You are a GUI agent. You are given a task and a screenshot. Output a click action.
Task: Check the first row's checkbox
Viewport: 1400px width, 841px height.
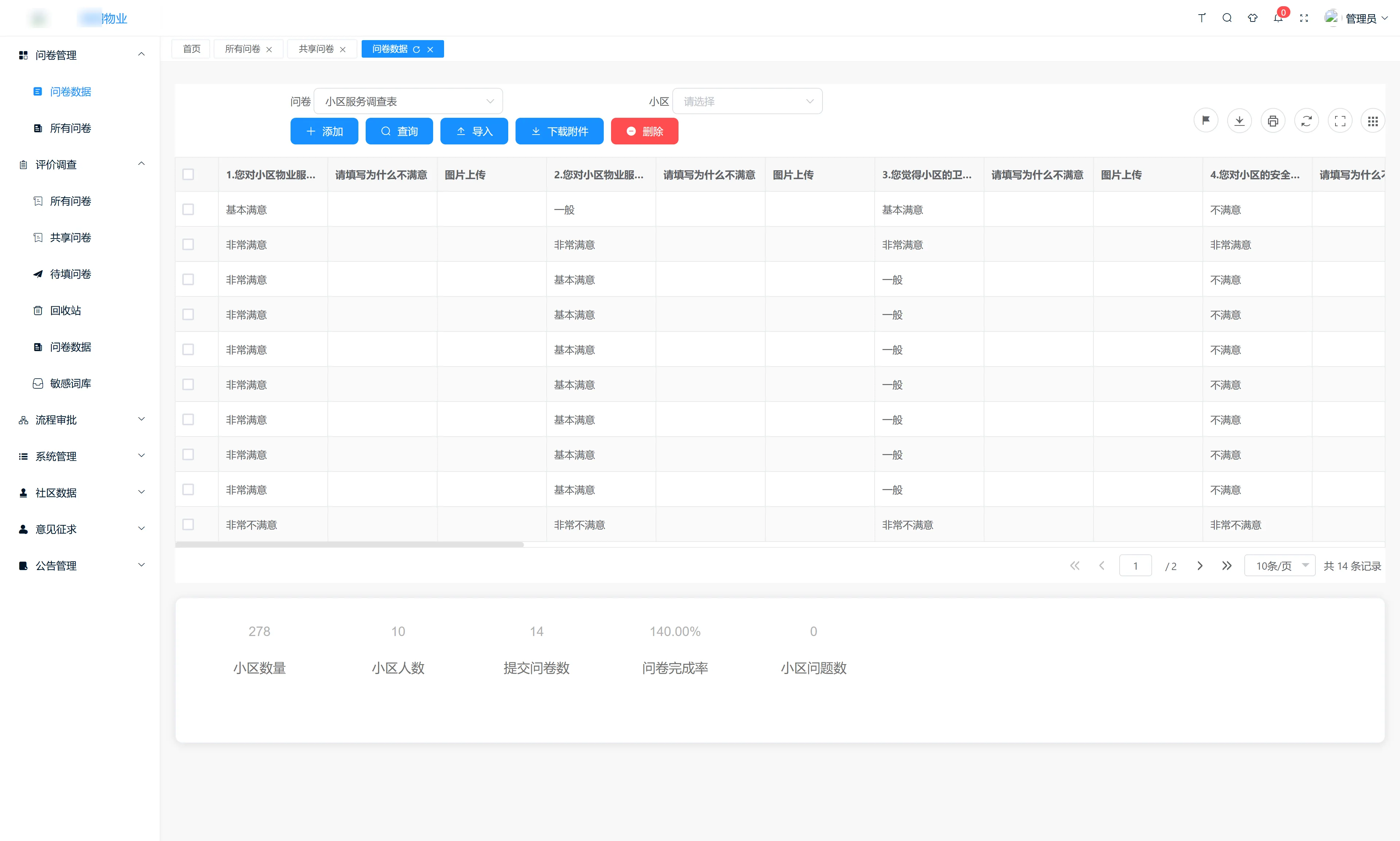[188, 210]
